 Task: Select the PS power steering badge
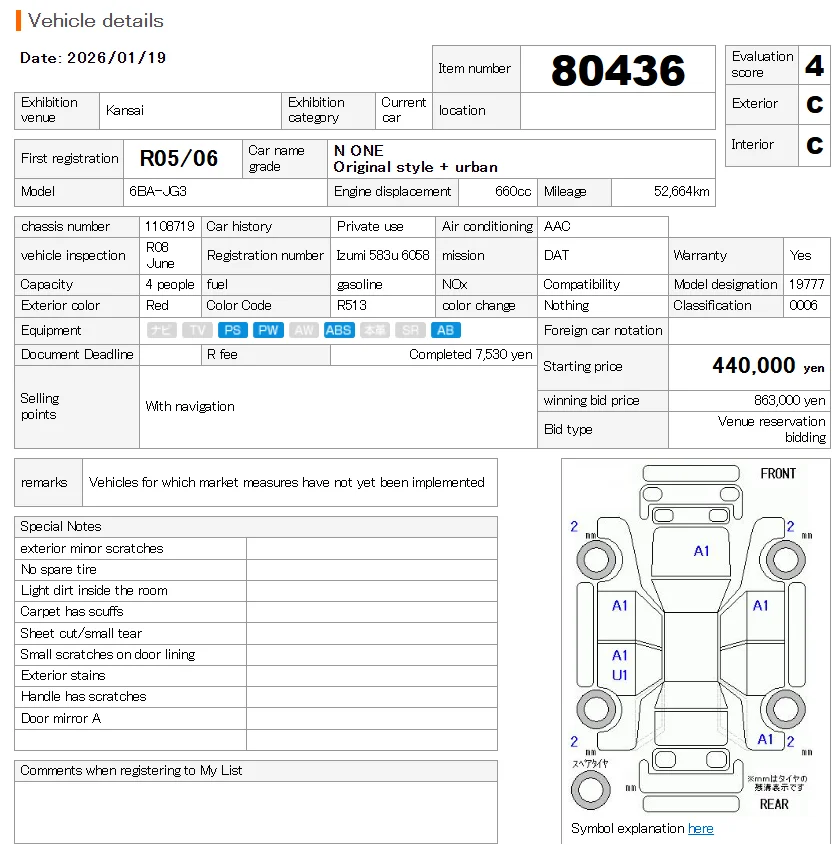[x=232, y=330]
